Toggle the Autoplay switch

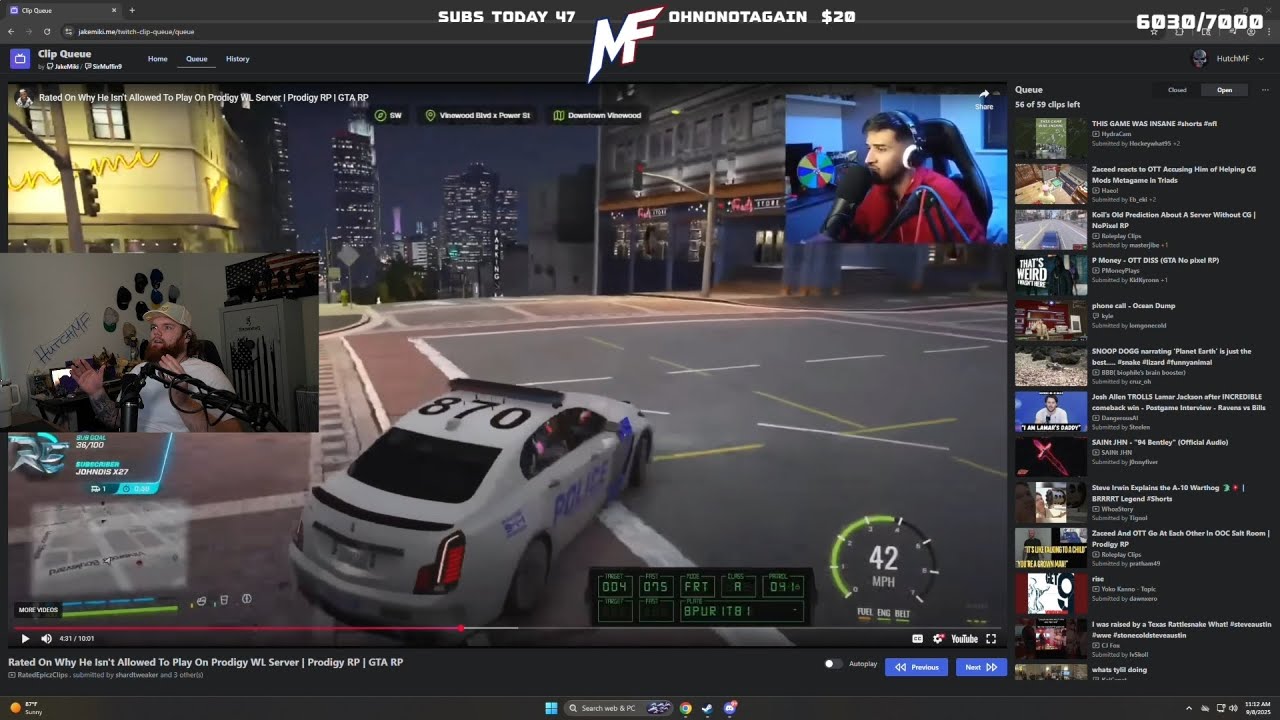point(832,664)
